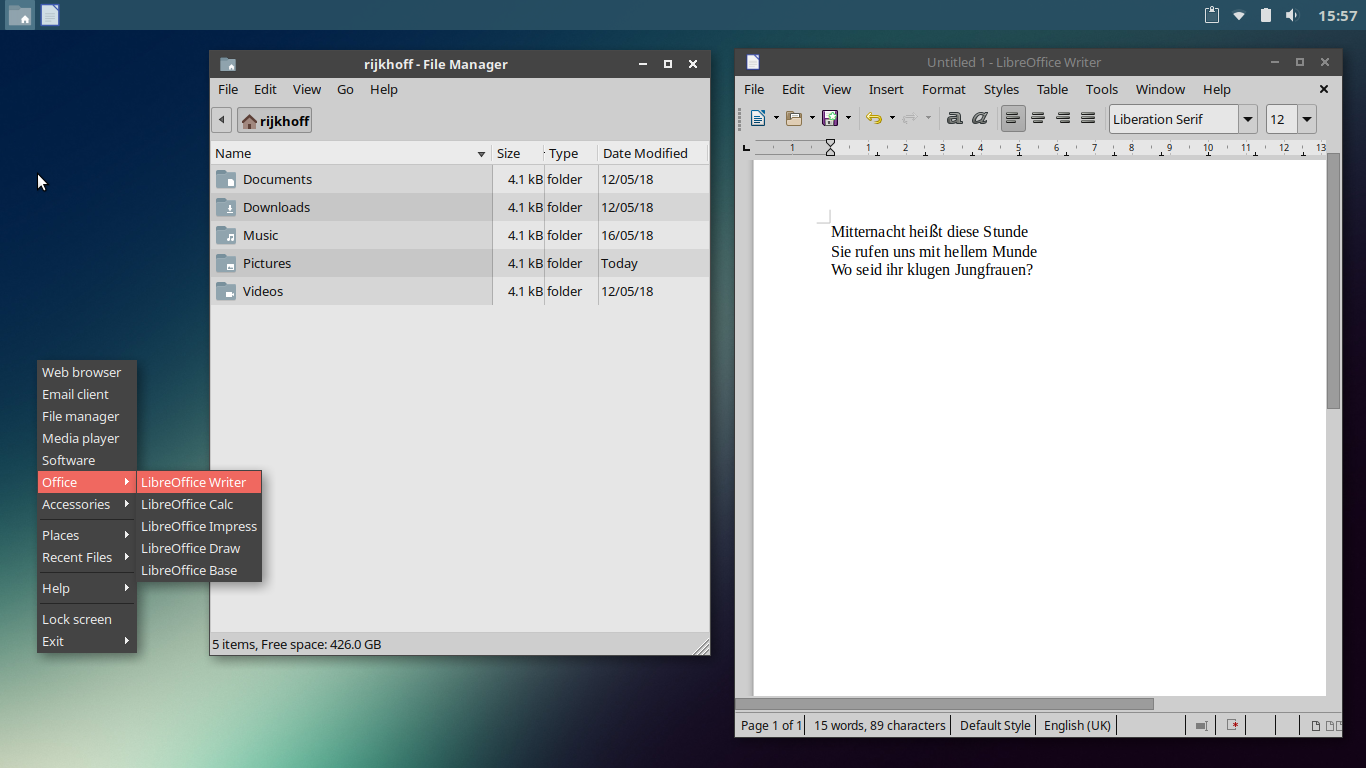Click the italic 'a' style icon in Writer
The height and width of the screenshot is (768, 1366).
pyautogui.click(x=980, y=118)
